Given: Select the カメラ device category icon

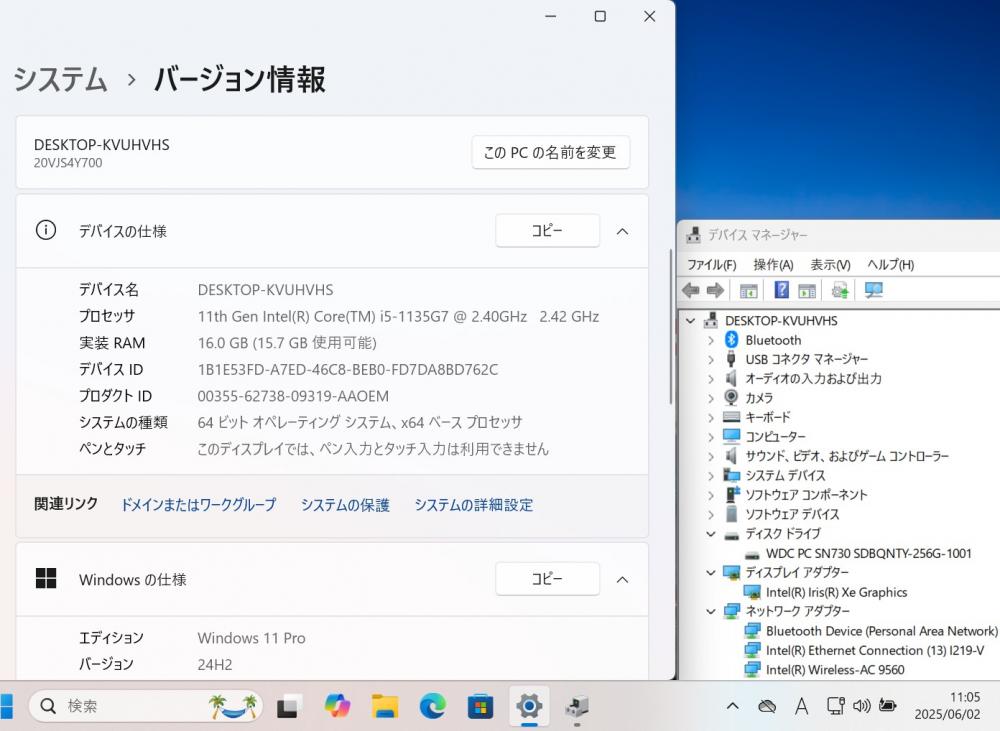Looking at the screenshot, I should (732, 397).
